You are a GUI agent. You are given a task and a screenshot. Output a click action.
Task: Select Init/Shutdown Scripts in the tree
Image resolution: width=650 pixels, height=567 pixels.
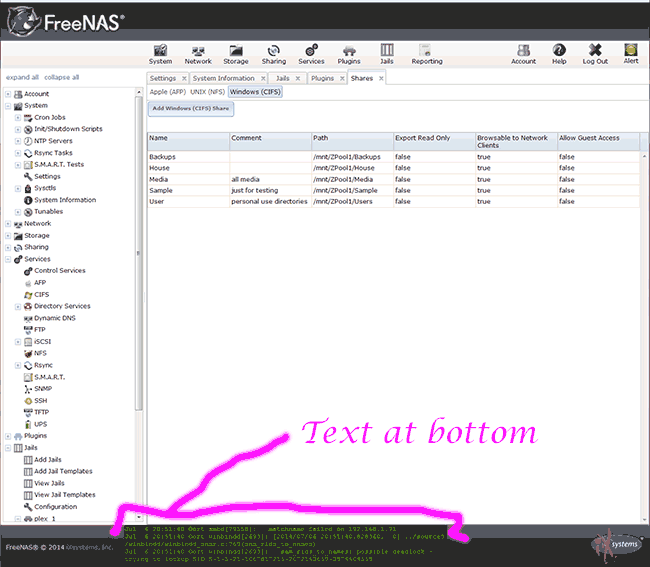(68, 129)
